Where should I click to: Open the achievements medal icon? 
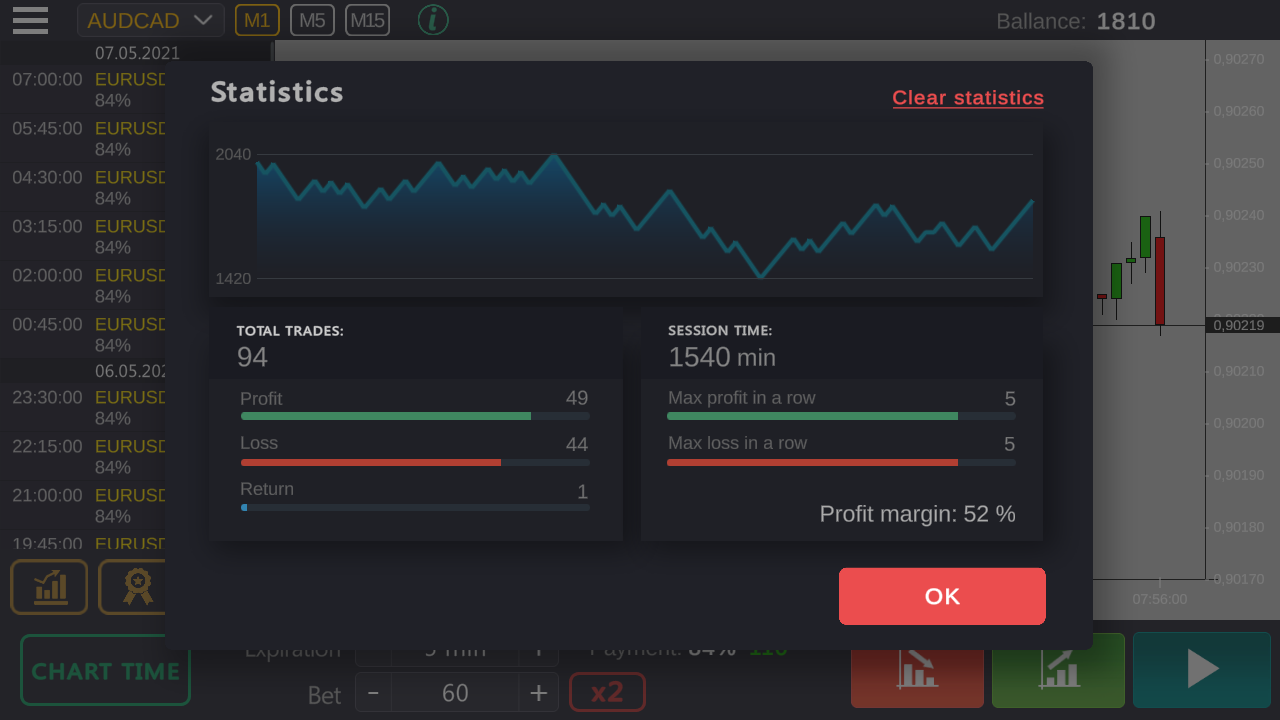click(135, 587)
